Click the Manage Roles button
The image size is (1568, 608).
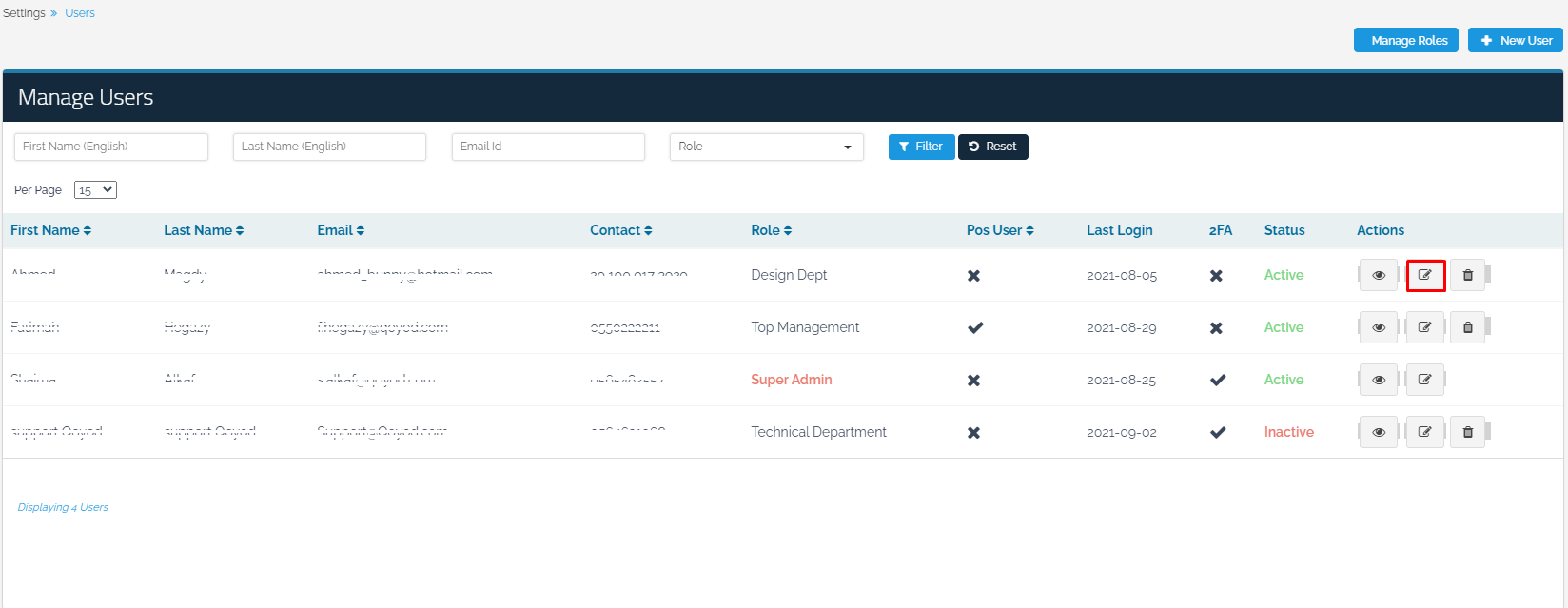tap(1405, 40)
